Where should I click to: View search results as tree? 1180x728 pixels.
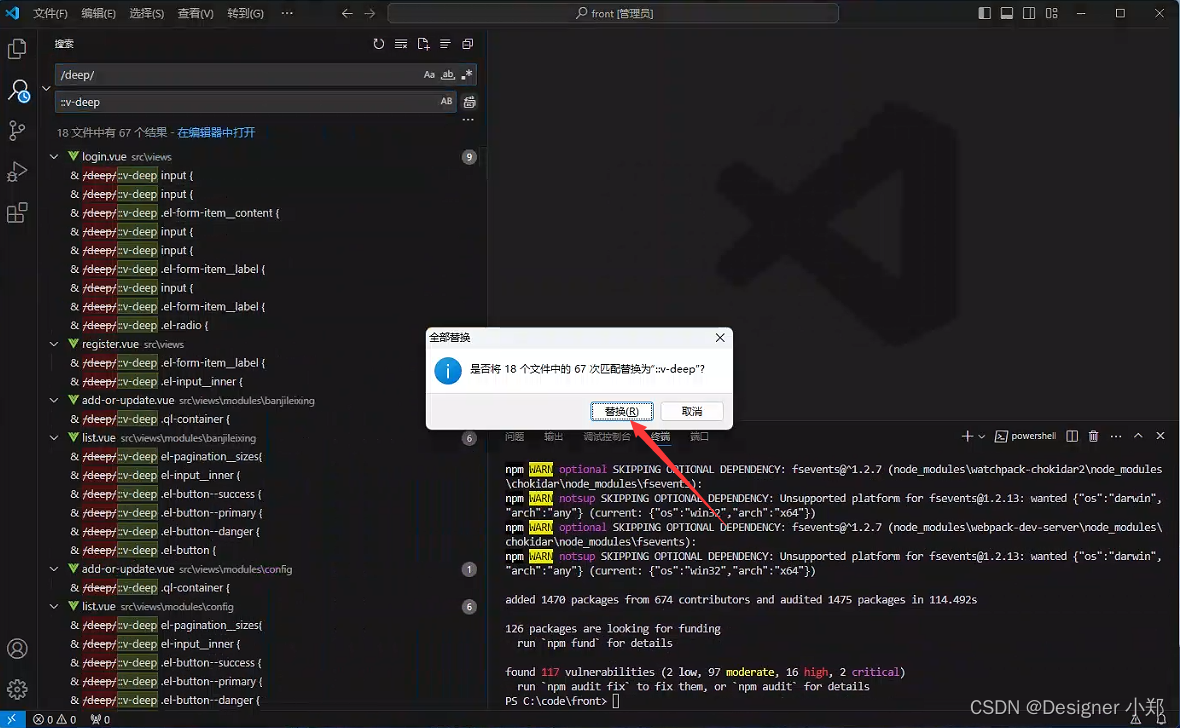446,44
